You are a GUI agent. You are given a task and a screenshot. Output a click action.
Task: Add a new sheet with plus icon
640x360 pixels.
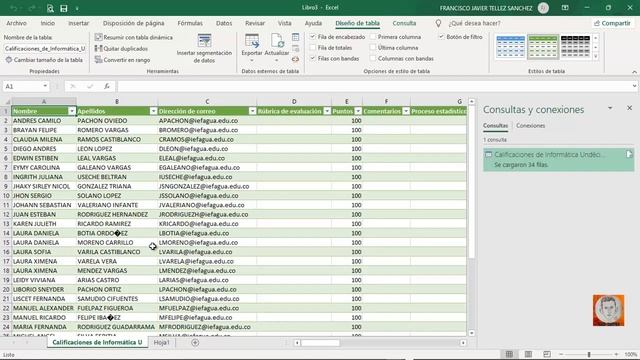click(195, 342)
